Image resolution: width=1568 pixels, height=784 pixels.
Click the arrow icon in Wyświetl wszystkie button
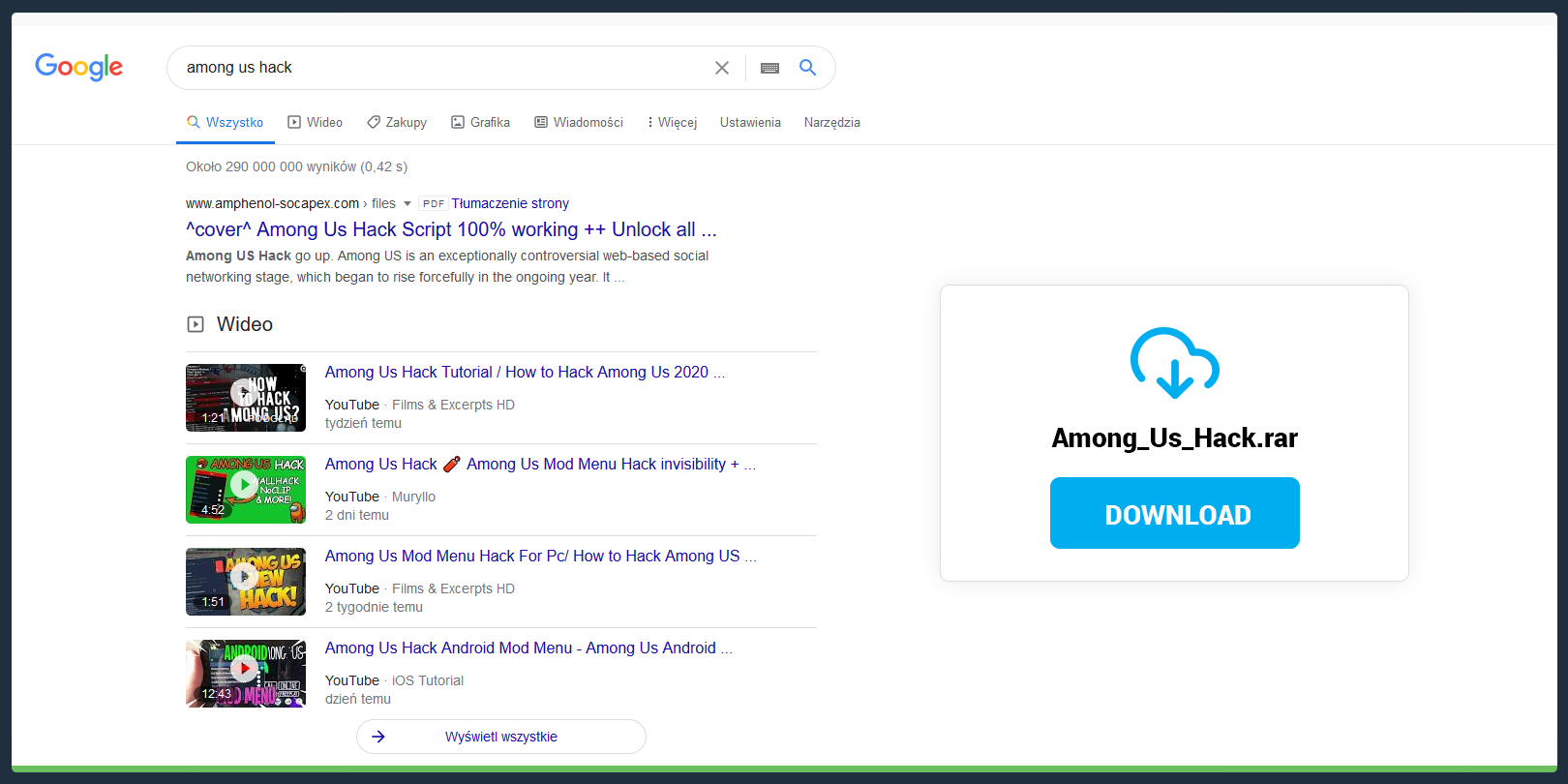(378, 737)
